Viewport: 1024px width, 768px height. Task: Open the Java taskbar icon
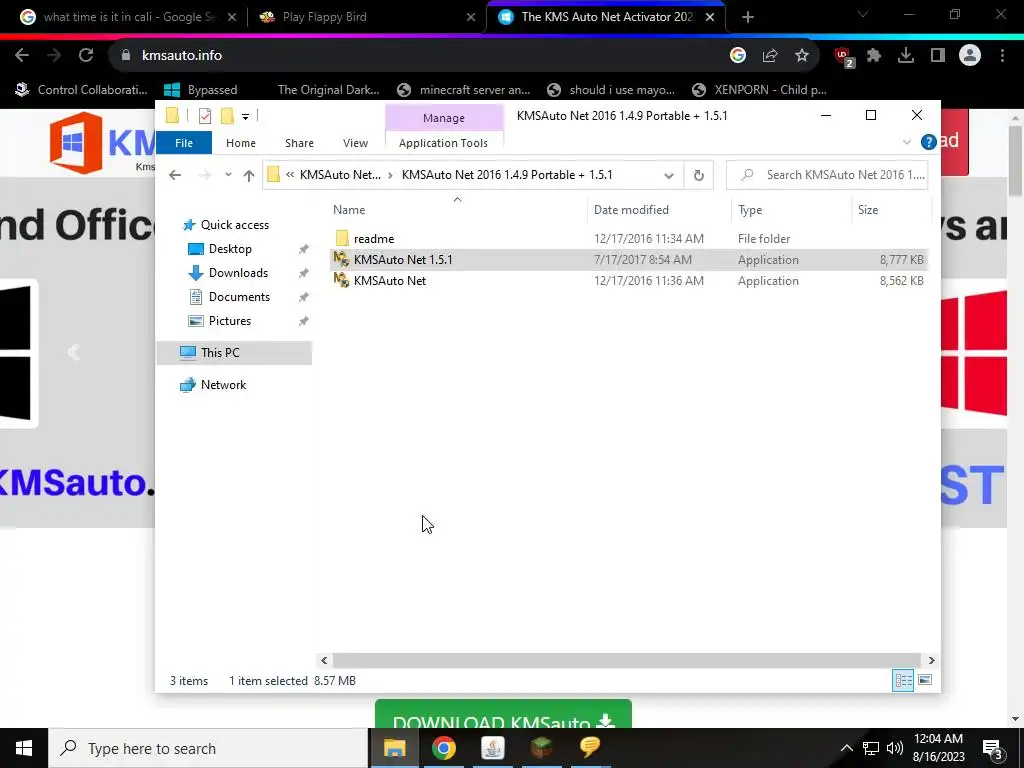pyautogui.click(x=492, y=748)
